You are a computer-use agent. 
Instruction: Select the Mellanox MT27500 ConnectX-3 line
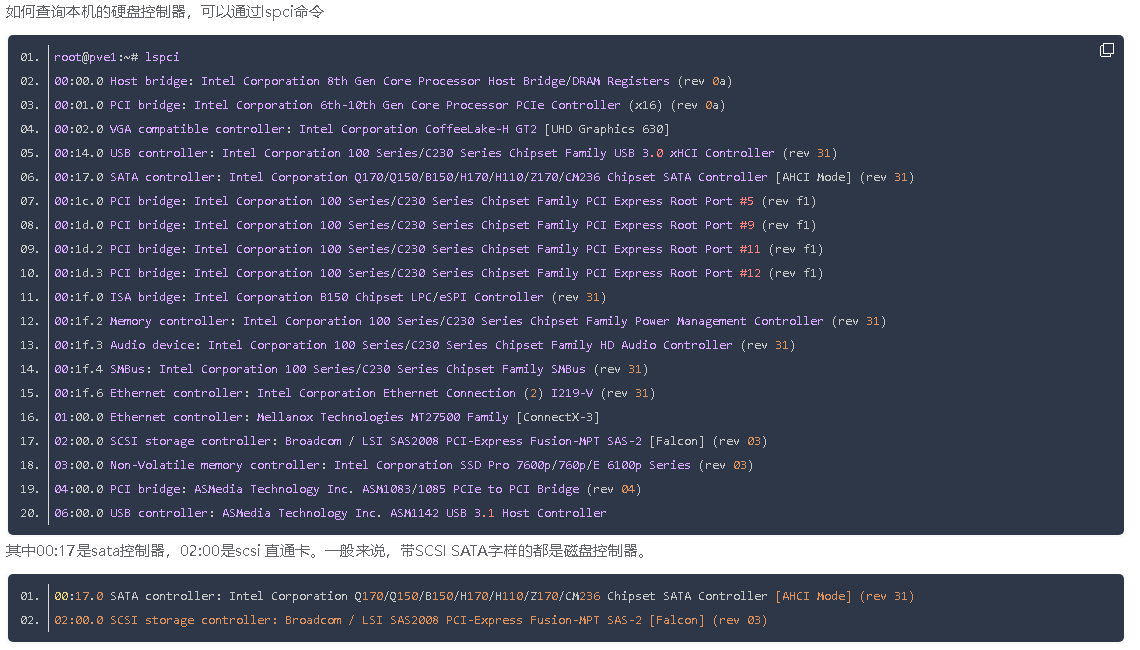point(326,417)
